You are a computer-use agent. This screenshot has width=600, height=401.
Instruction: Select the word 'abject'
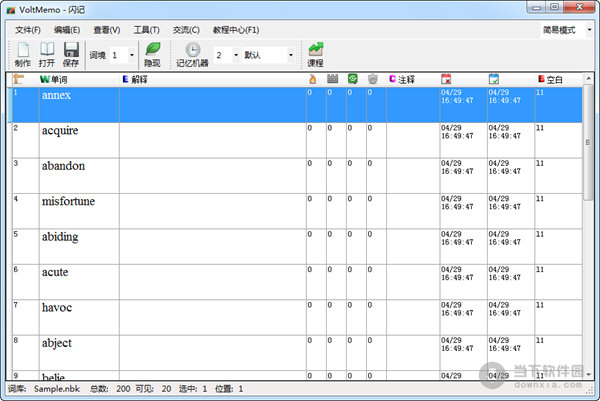click(x=57, y=343)
